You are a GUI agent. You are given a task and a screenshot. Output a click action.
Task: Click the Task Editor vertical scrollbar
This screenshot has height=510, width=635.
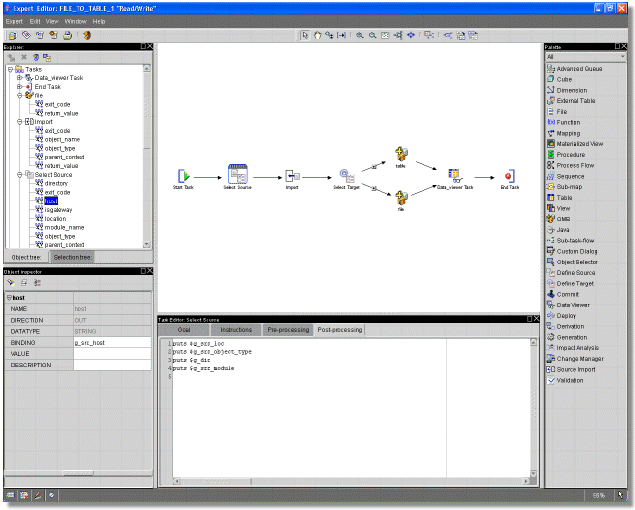pos(533,408)
